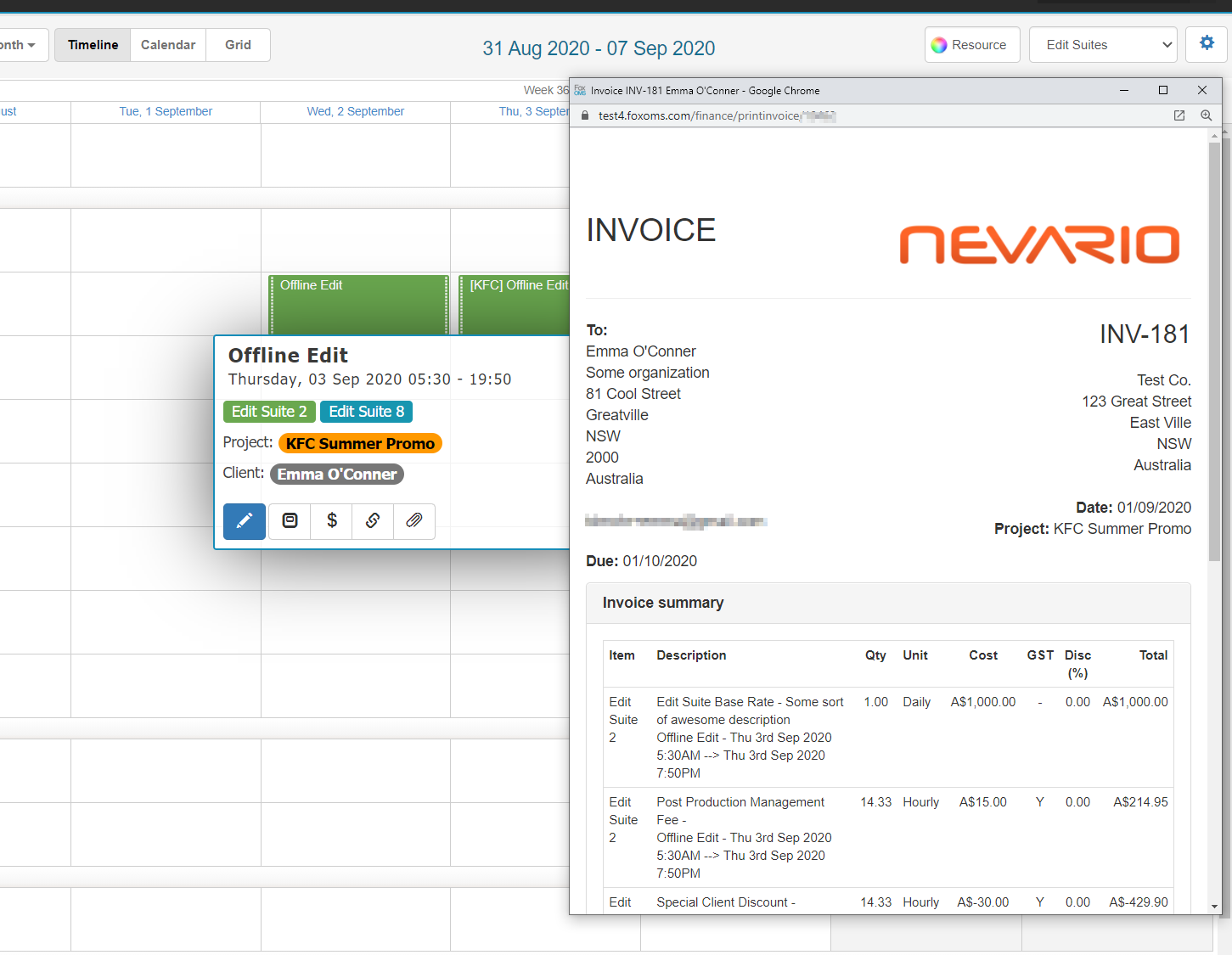Click the Nevario logo on the invoice
This screenshot has width=1232, height=955.
click(x=1039, y=244)
